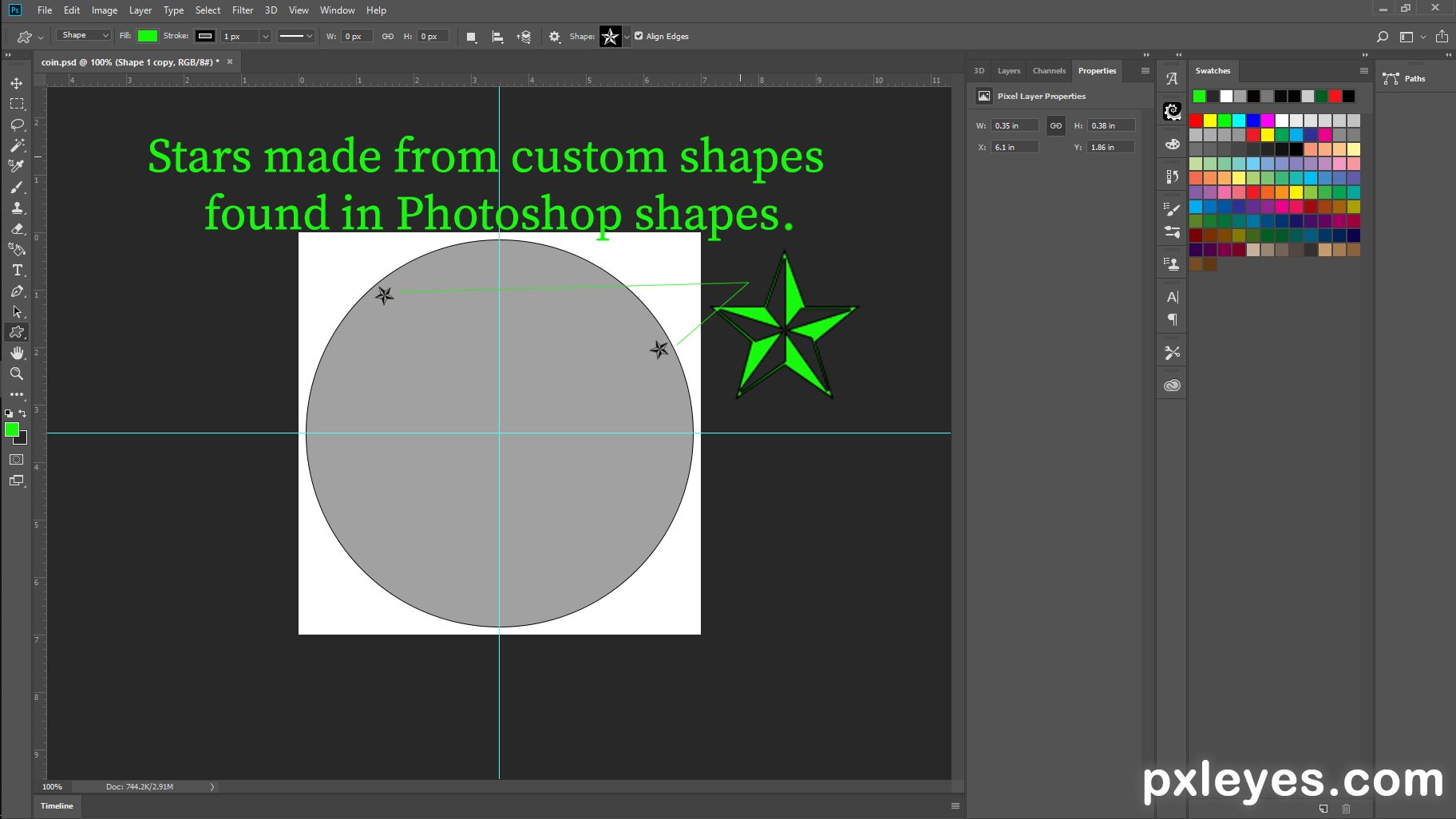Click the Stroke color swatch in options bar
Screen dimensions: 1456x819
[x=205, y=36]
